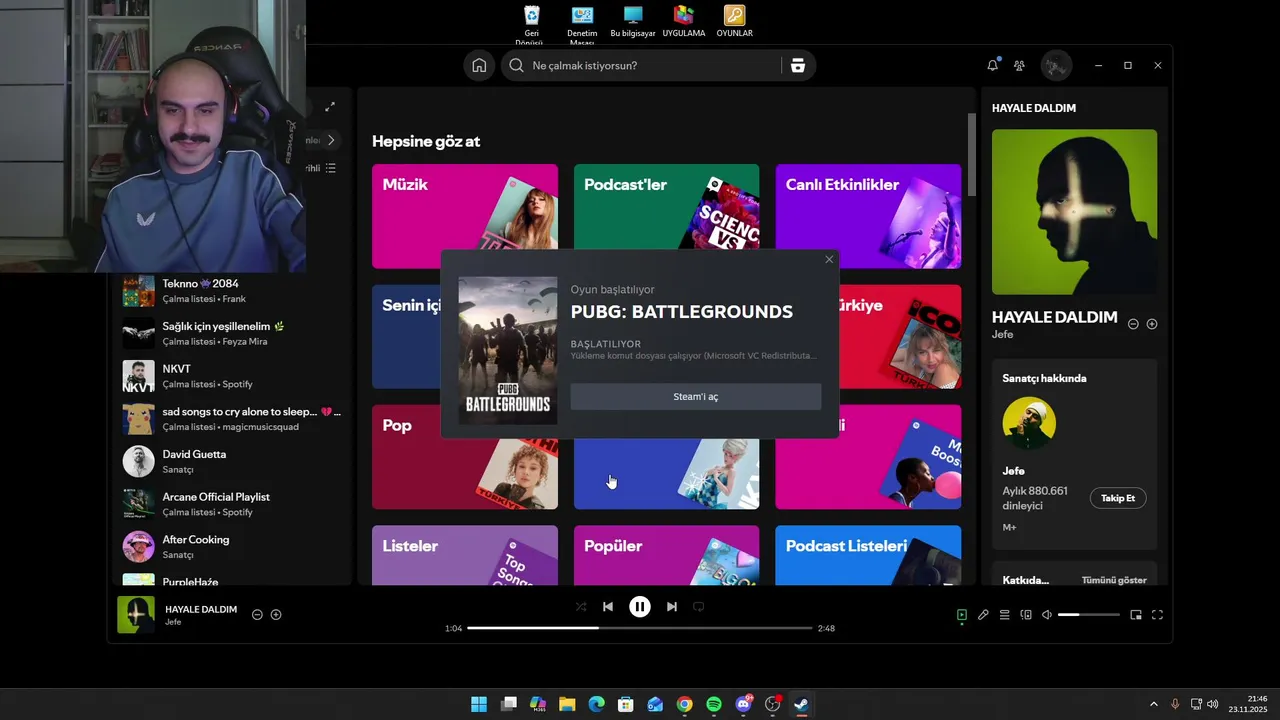Image resolution: width=1280 pixels, height=720 pixels.
Task: Pause the current song
Action: pyautogui.click(x=640, y=606)
